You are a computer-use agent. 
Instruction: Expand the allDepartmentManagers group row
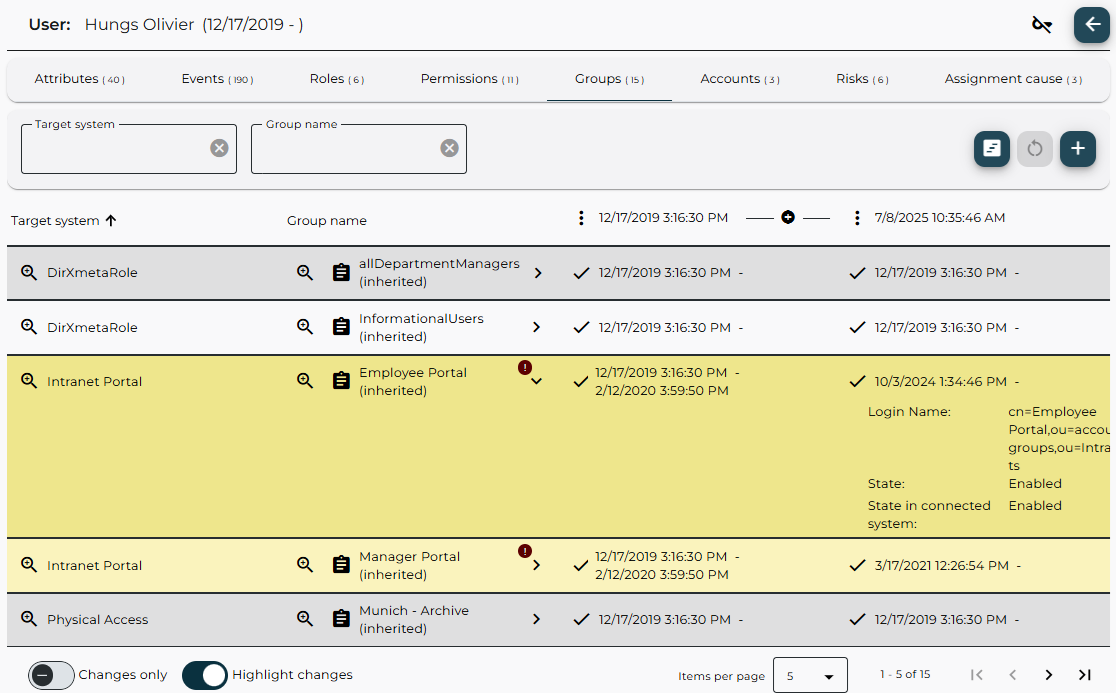(537, 273)
